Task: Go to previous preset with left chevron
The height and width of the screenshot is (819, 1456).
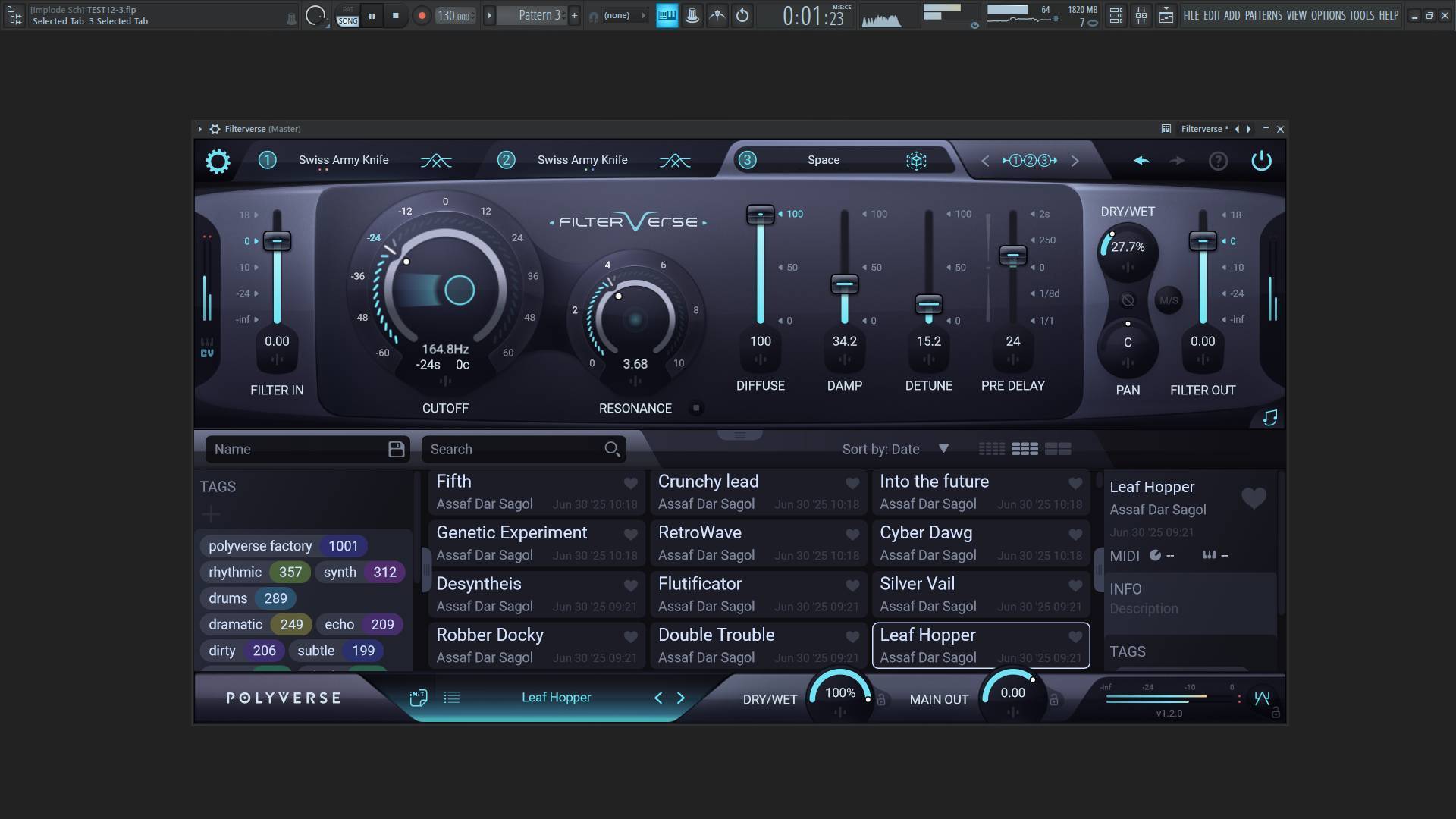Action: (658, 698)
